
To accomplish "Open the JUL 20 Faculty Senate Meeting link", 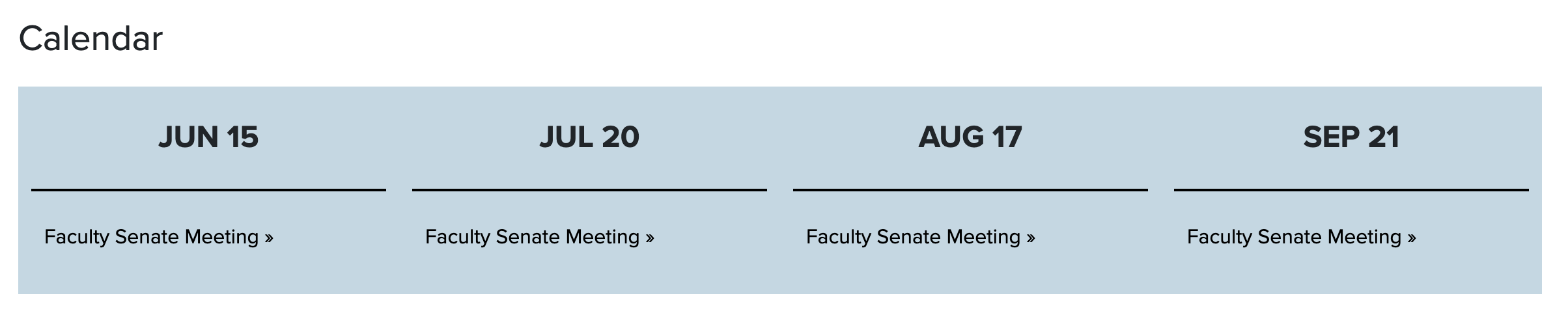I will click(x=532, y=237).
